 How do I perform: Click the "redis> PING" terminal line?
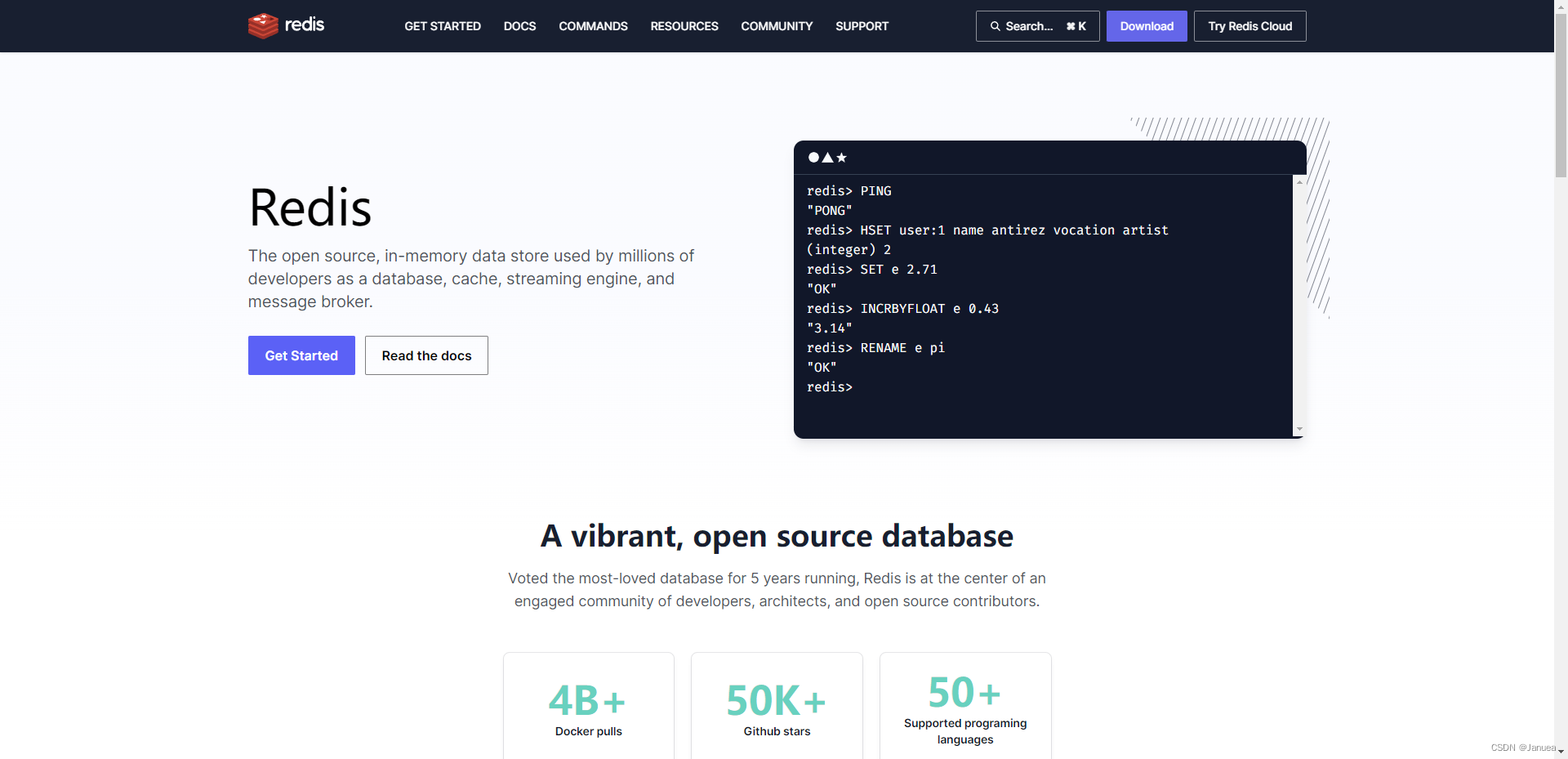(849, 191)
